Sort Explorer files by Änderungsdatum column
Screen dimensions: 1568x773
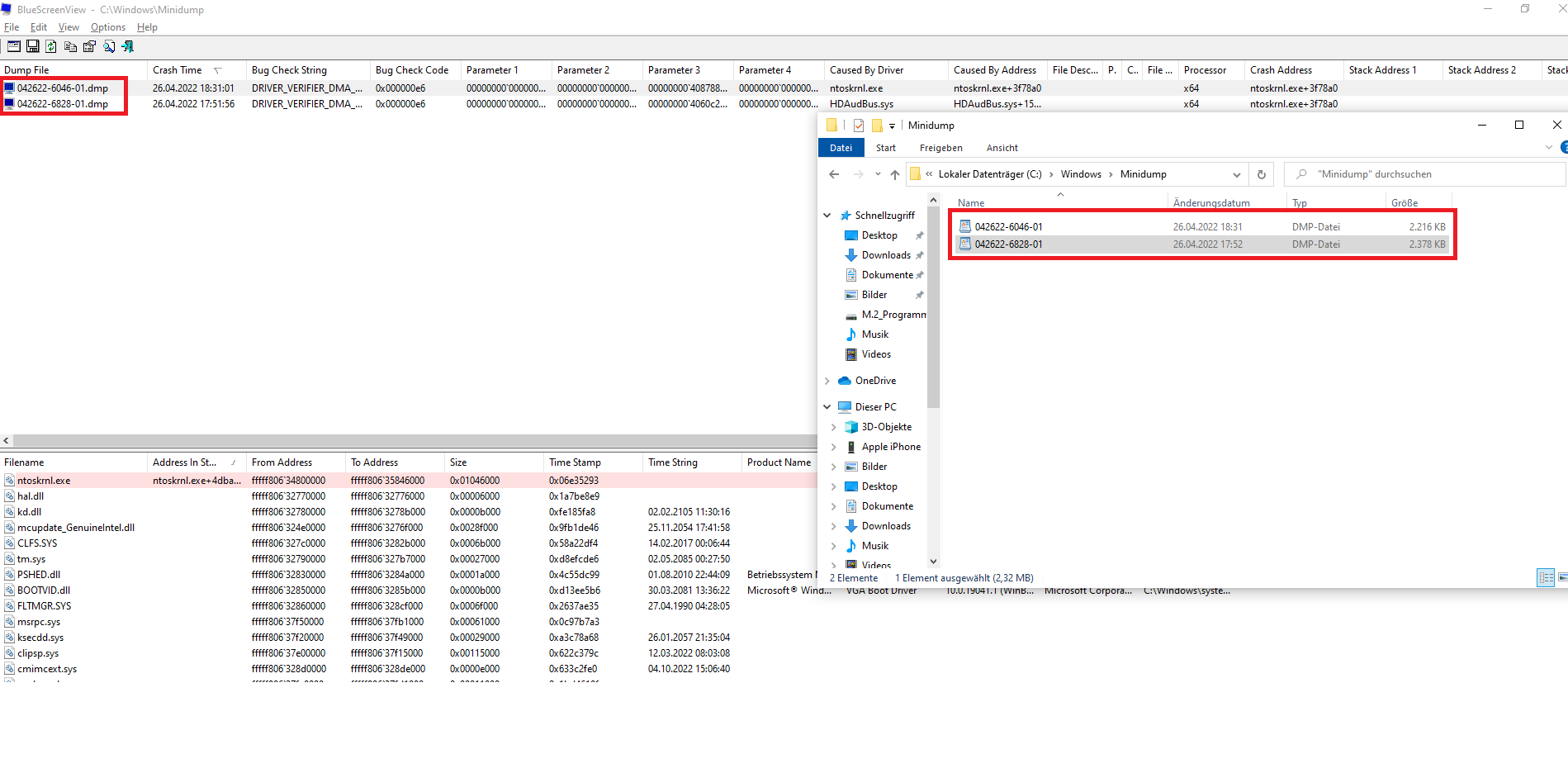click(x=1211, y=203)
